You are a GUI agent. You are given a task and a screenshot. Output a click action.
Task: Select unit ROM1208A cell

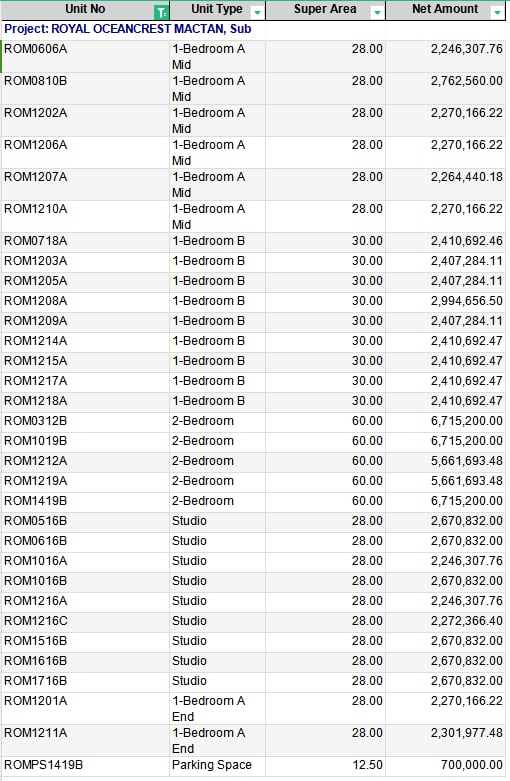(85, 301)
